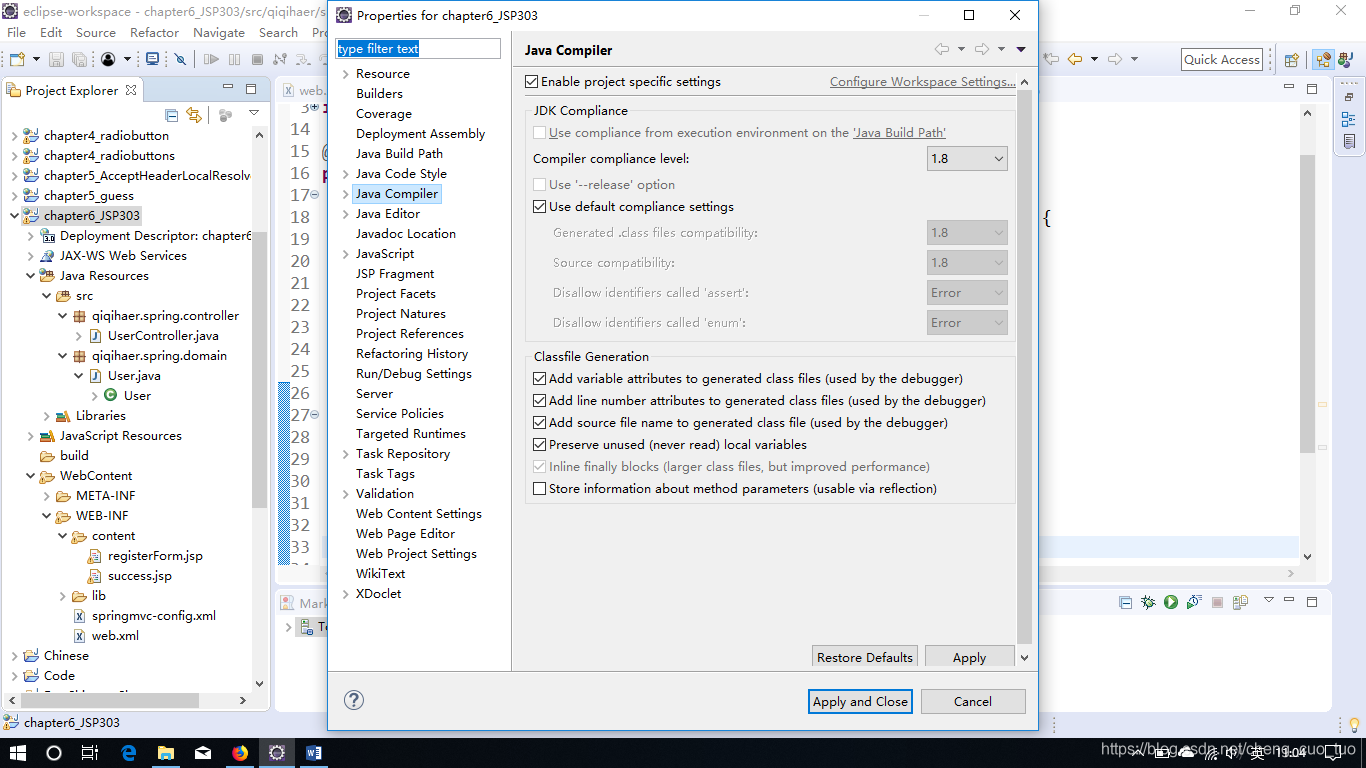Click Restore icon in right trim bar
This screenshot has width=1366, height=768.
point(1349,97)
